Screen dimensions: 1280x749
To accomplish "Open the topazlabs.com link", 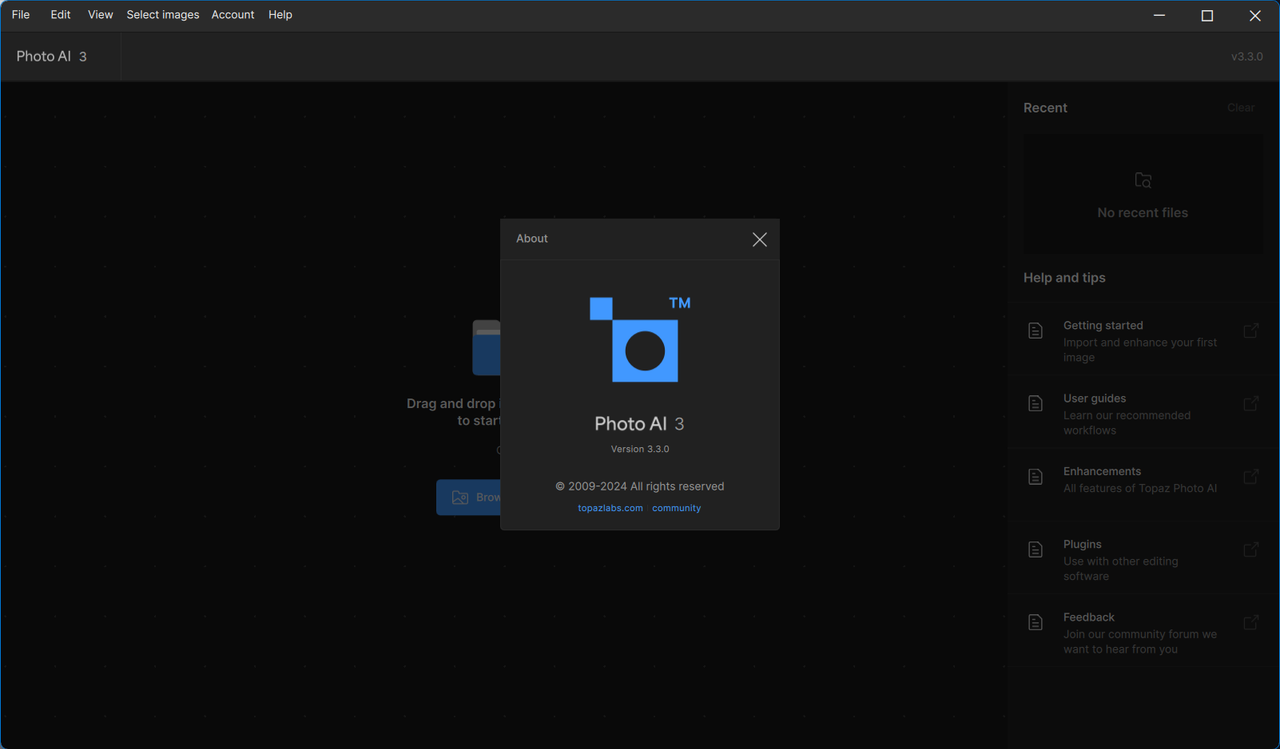I will tap(610, 508).
